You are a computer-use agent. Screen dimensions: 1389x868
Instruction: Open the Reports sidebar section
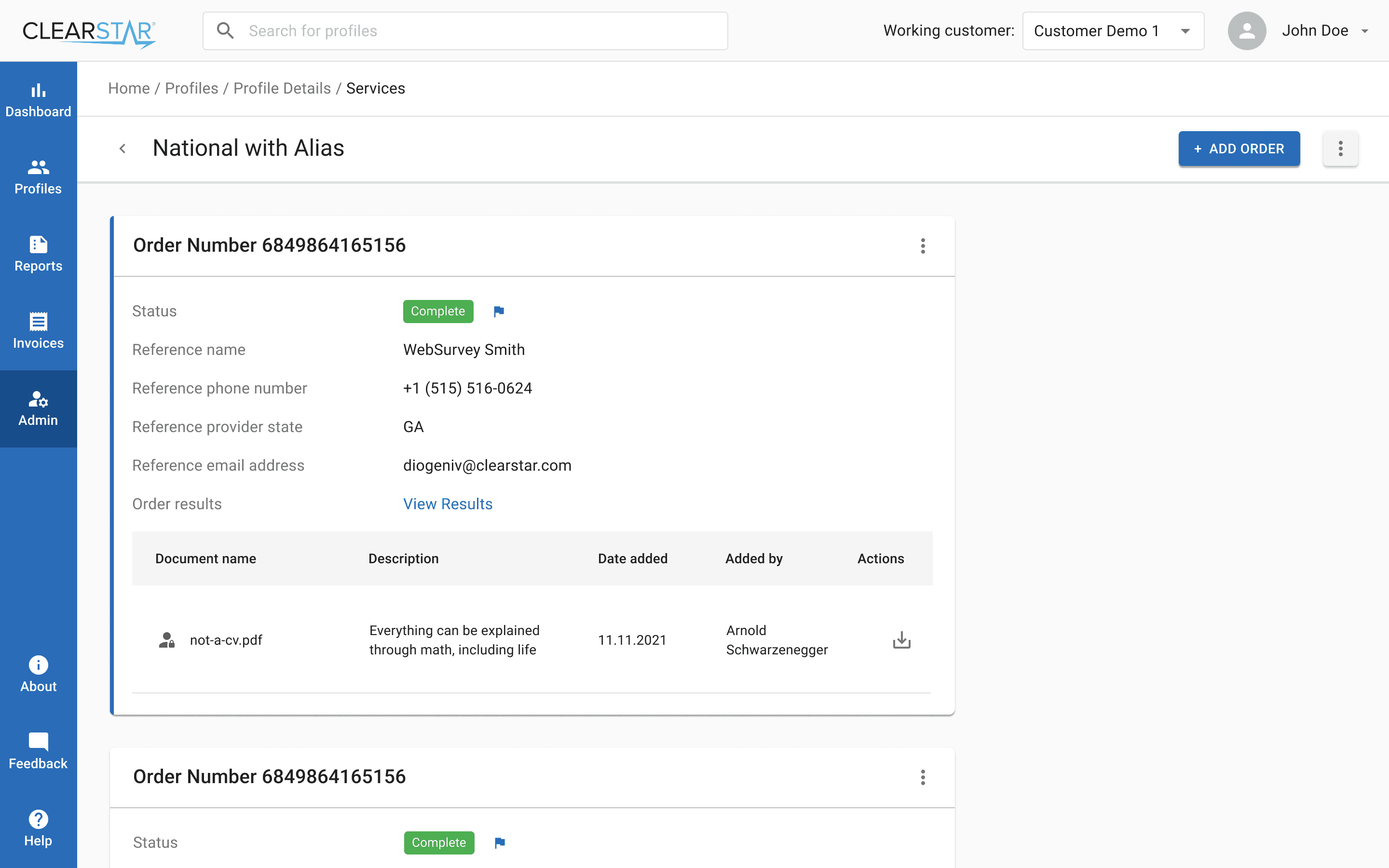[x=38, y=254]
